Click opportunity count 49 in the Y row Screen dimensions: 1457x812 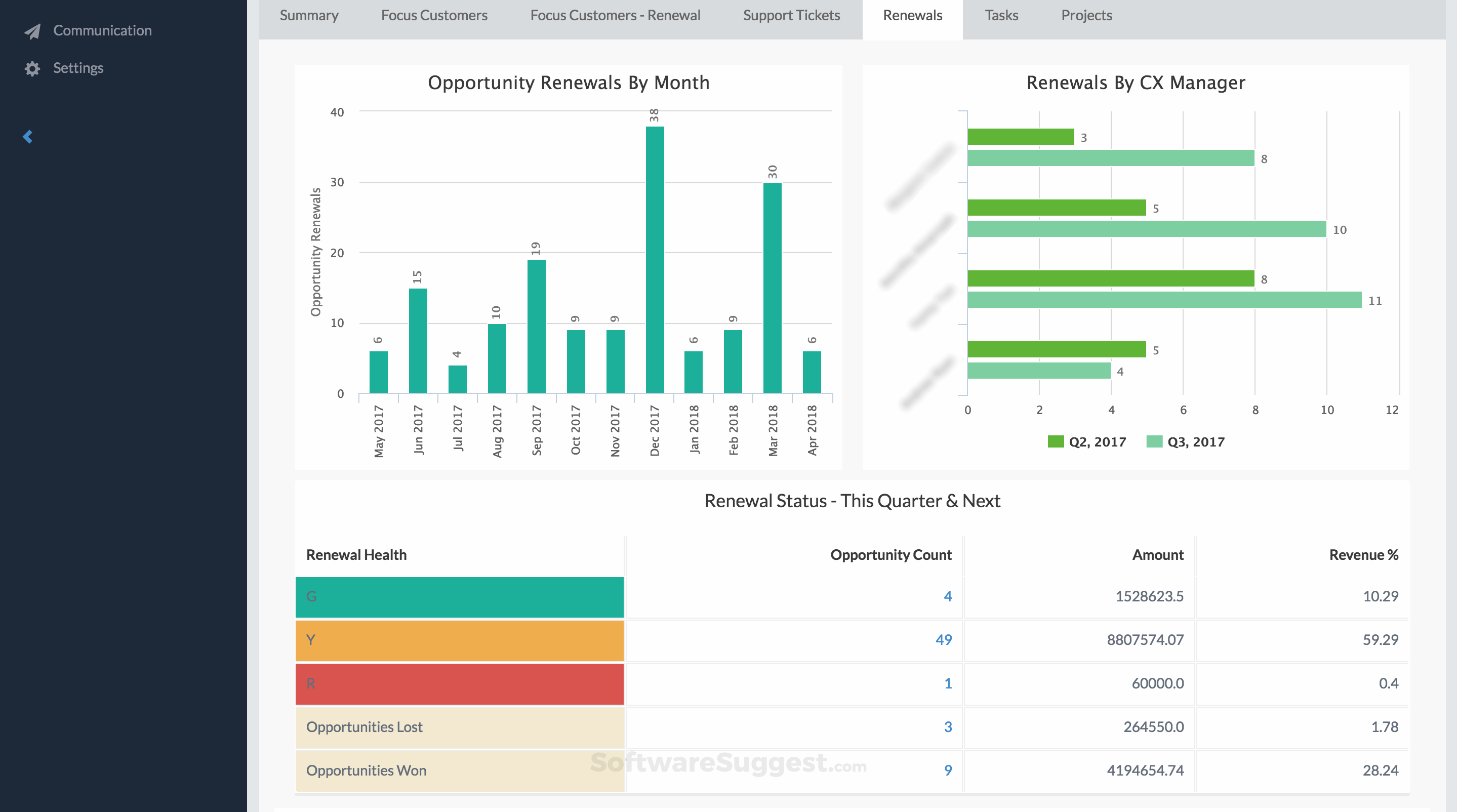pos(943,639)
